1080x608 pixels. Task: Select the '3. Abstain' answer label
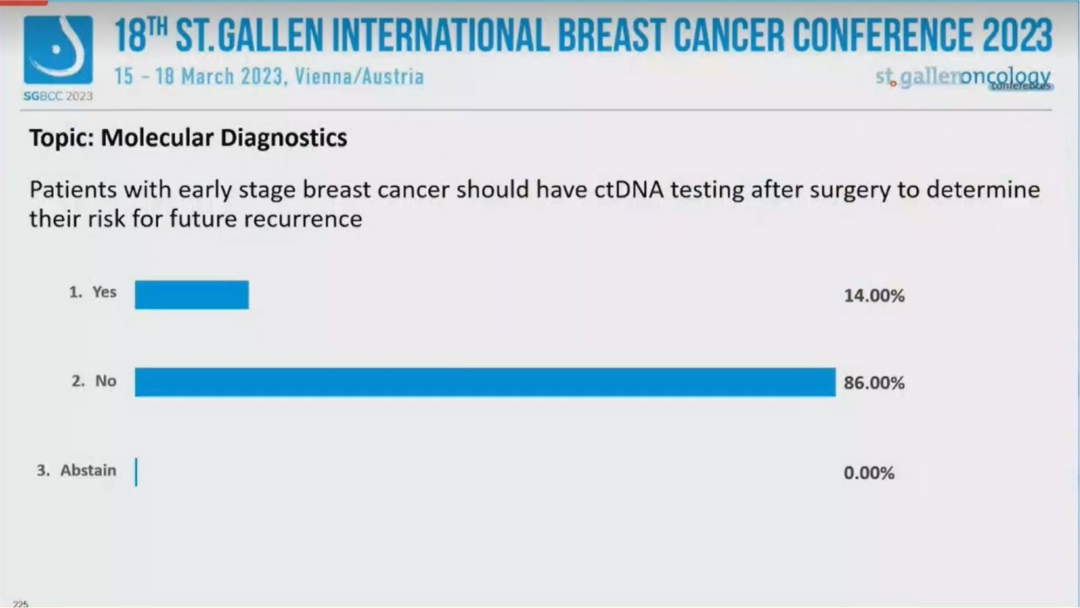pos(77,470)
